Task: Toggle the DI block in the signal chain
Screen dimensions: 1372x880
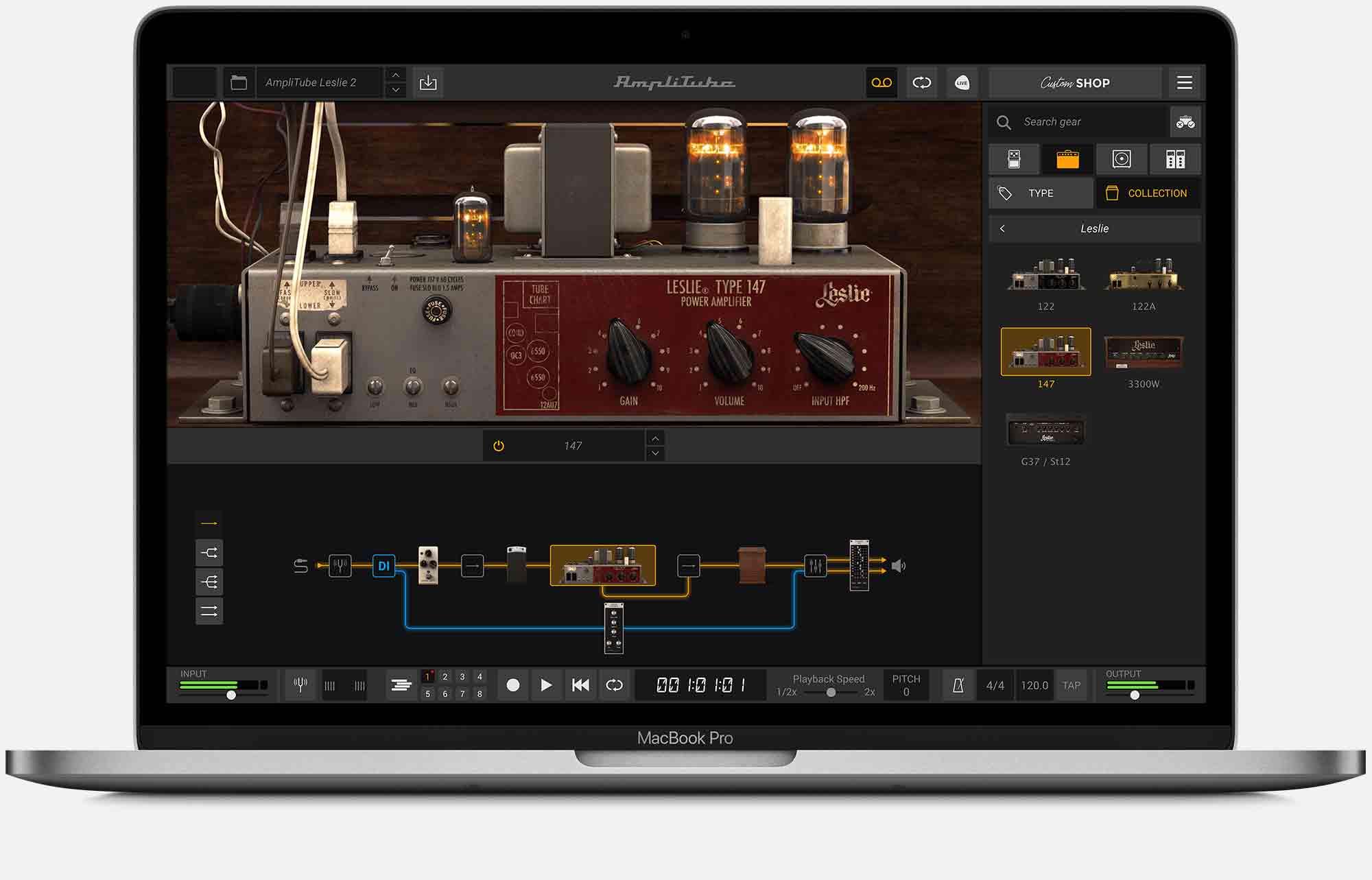Action: click(383, 566)
